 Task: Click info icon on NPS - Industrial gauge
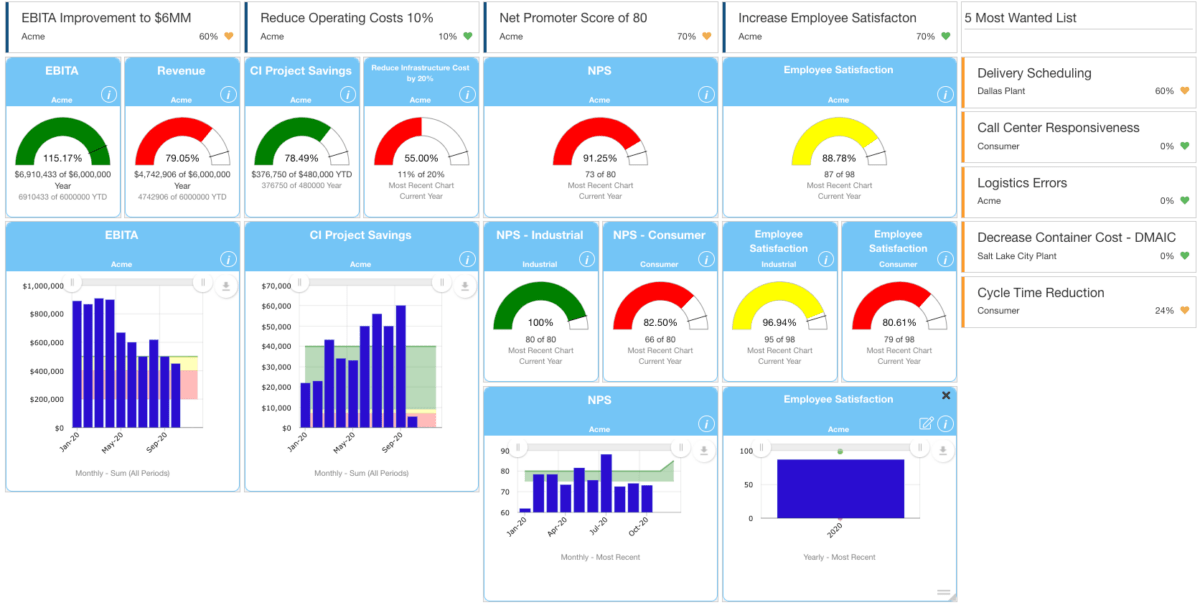[x=587, y=259]
